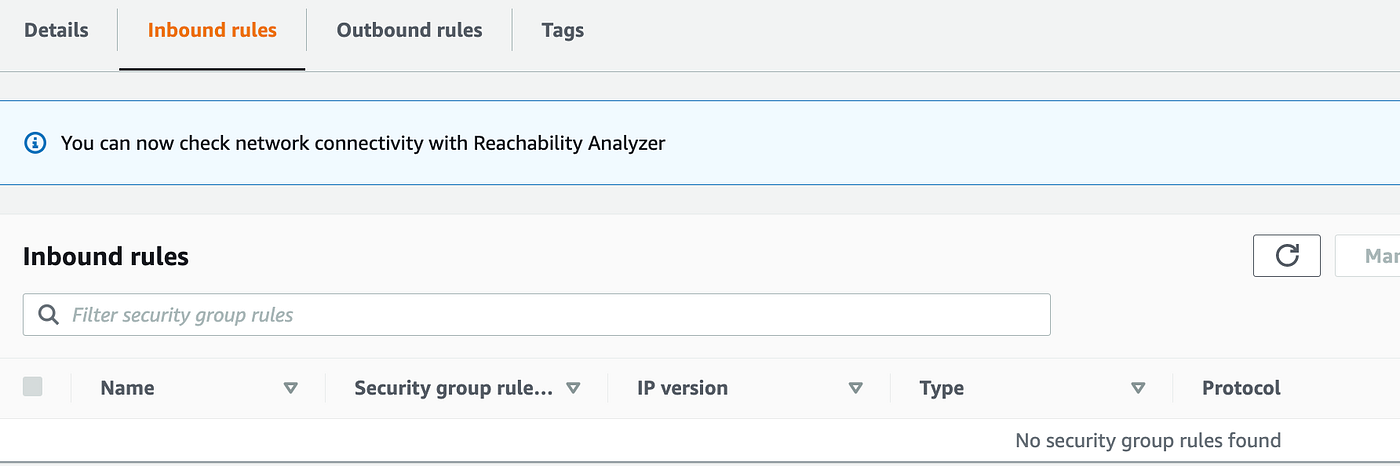Click the magnifier icon in the filter box
The image size is (1400, 466).
tap(48, 315)
